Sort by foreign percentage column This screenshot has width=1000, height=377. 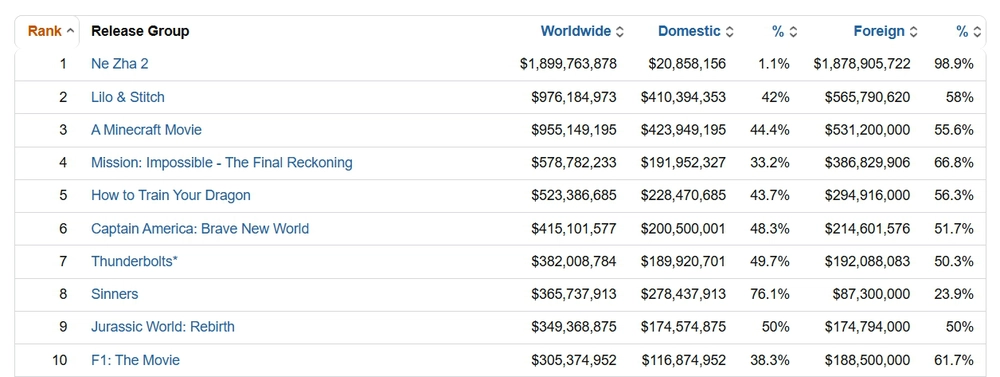968,31
